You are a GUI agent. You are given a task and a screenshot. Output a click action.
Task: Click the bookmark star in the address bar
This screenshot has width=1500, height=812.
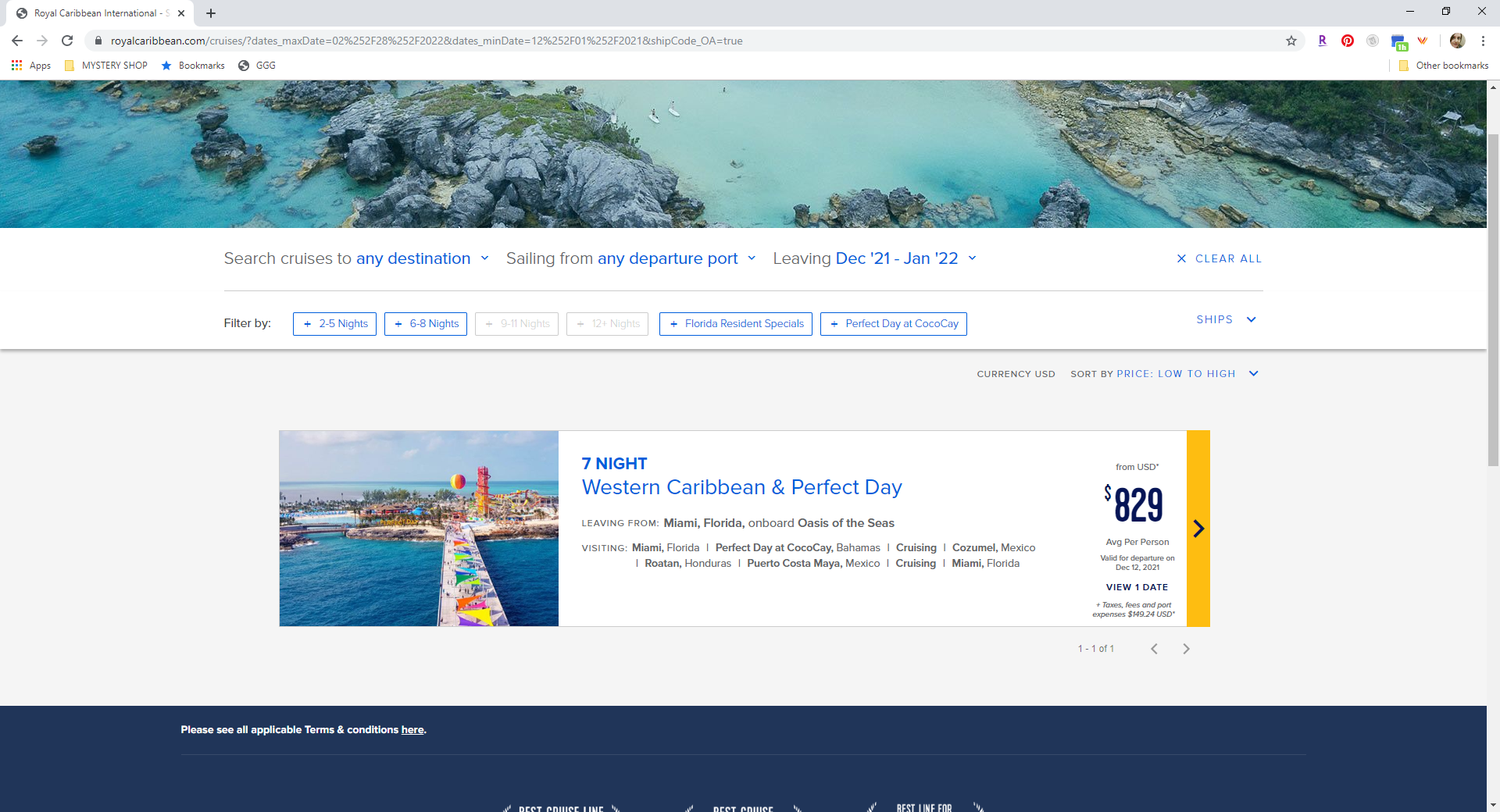(x=1291, y=41)
